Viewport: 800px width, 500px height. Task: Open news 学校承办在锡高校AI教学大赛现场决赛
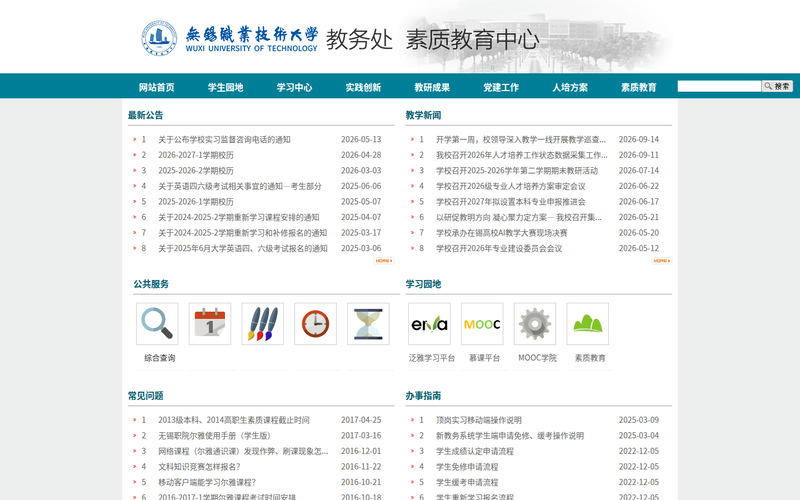502,233
